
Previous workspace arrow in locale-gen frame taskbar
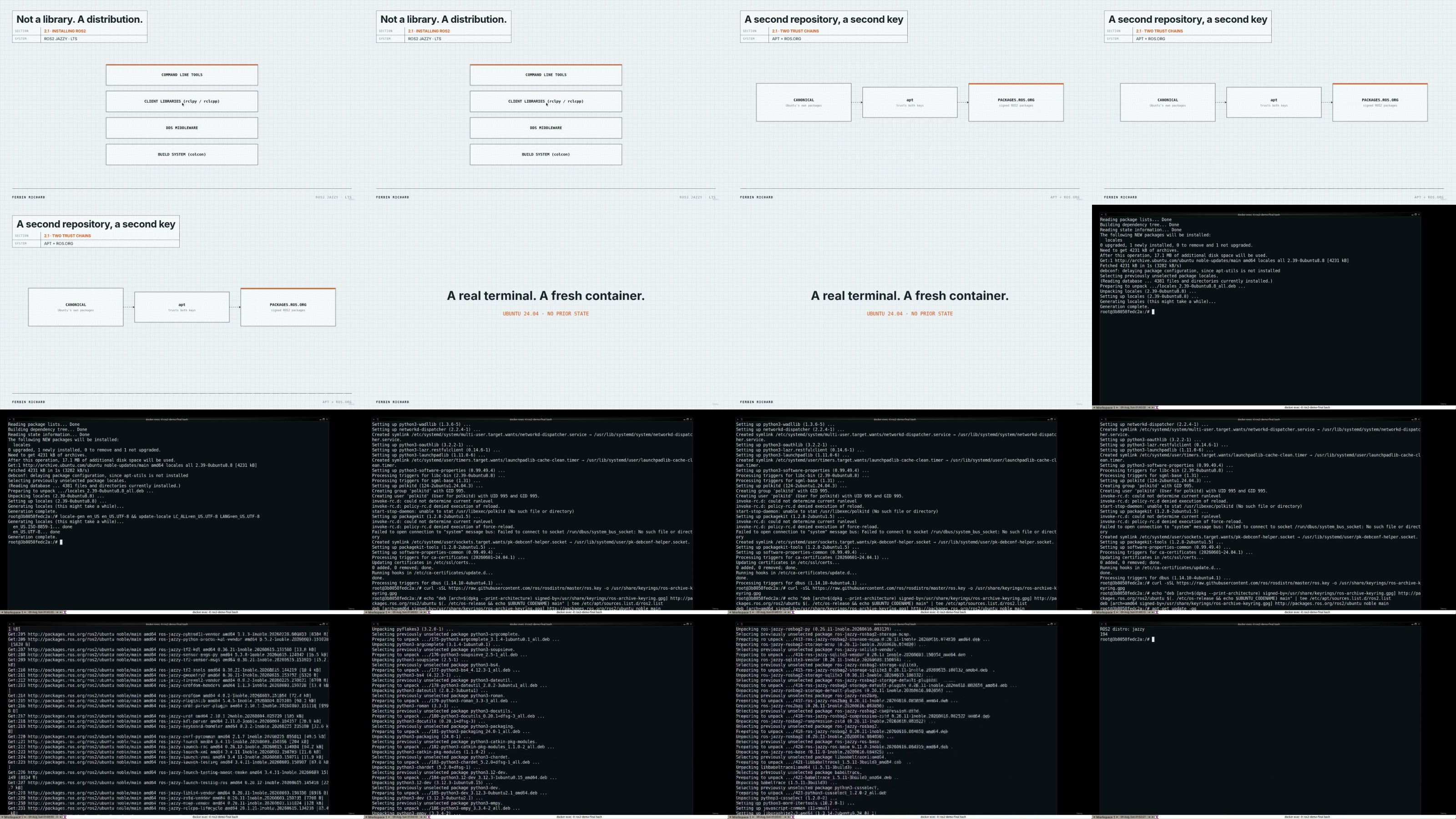click(x=2, y=612)
